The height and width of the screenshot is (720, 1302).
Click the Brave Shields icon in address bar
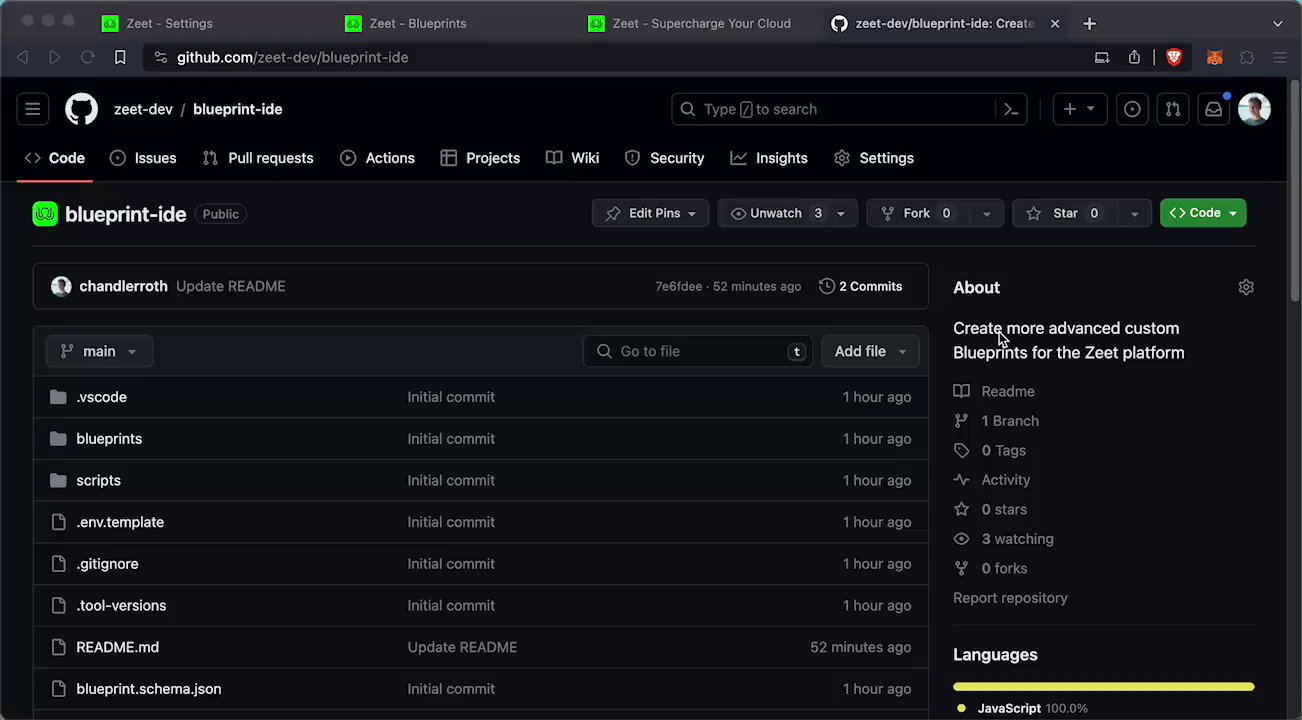pyautogui.click(x=1174, y=57)
